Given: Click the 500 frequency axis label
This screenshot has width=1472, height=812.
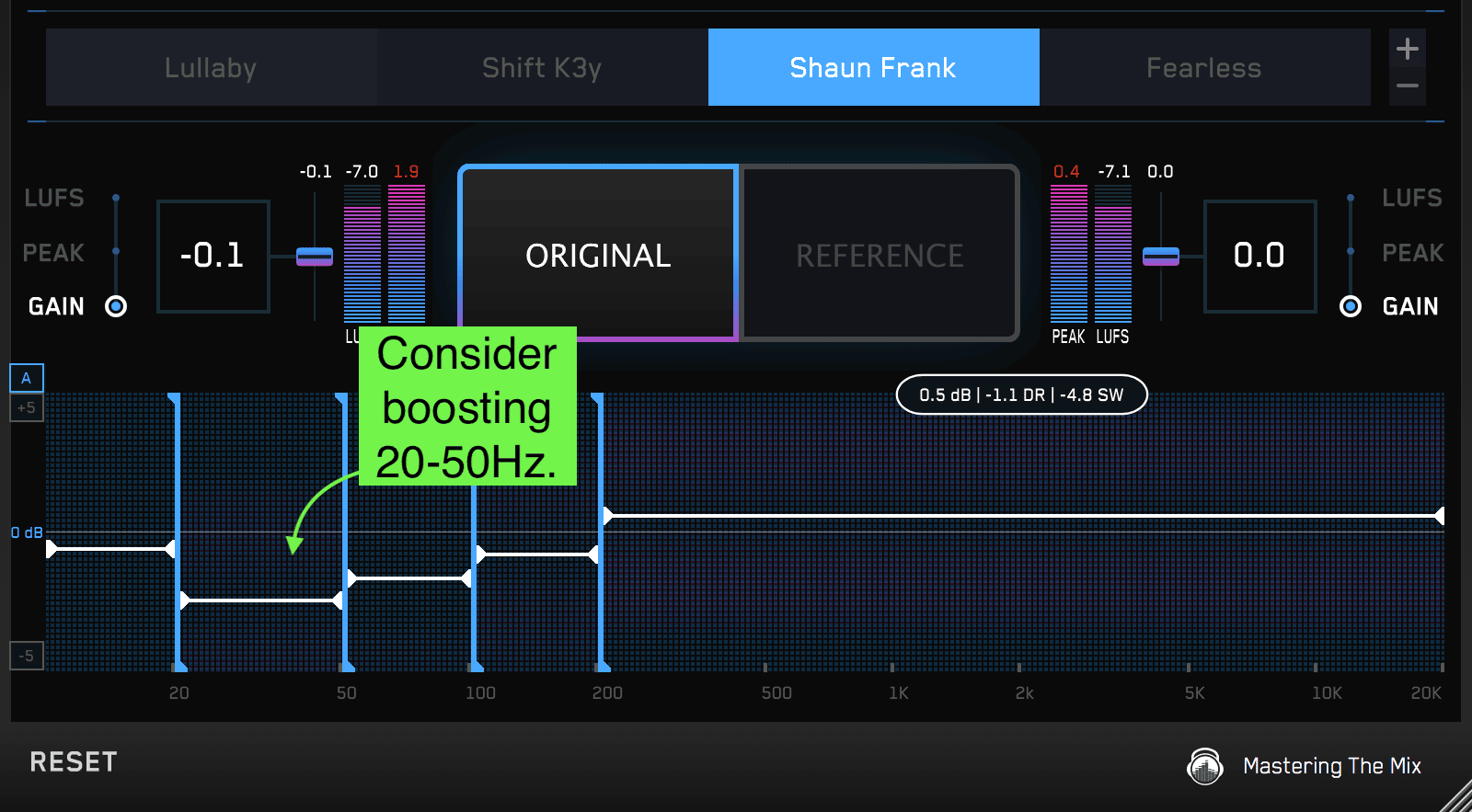Looking at the screenshot, I should pyautogui.click(x=776, y=692).
